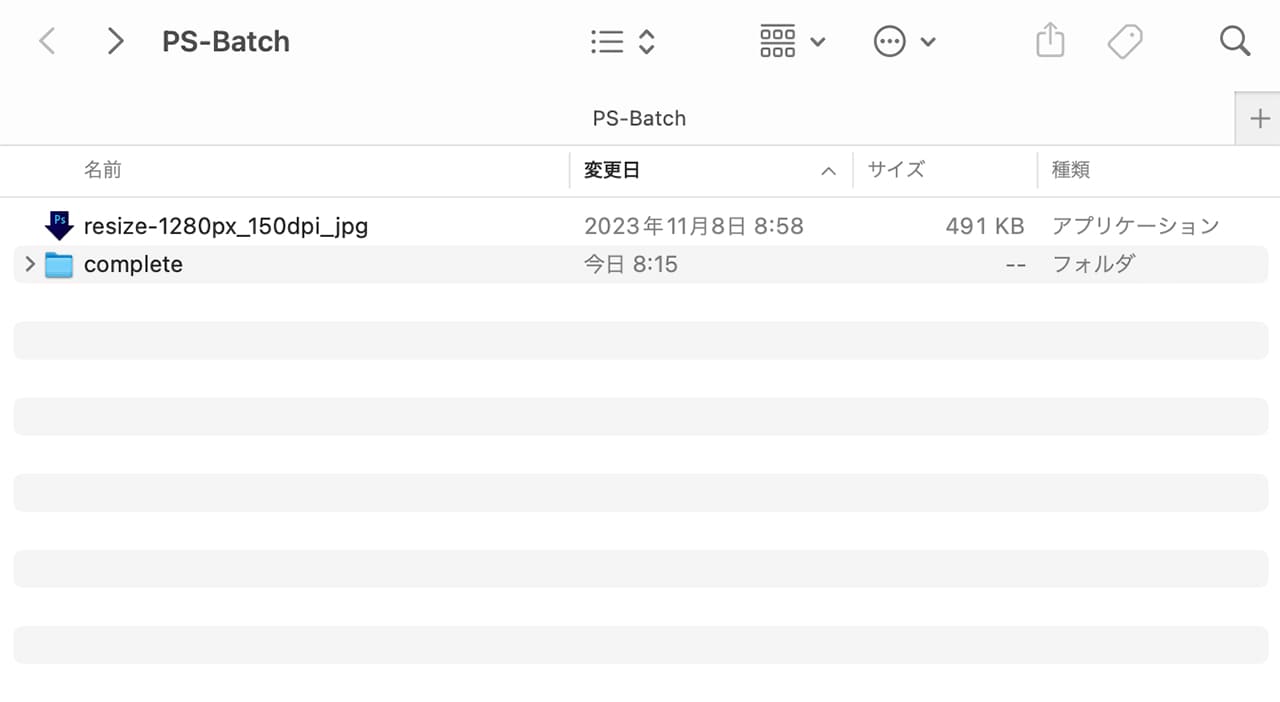
Task: Click the 種類 column header
Action: pos(1070,171)
